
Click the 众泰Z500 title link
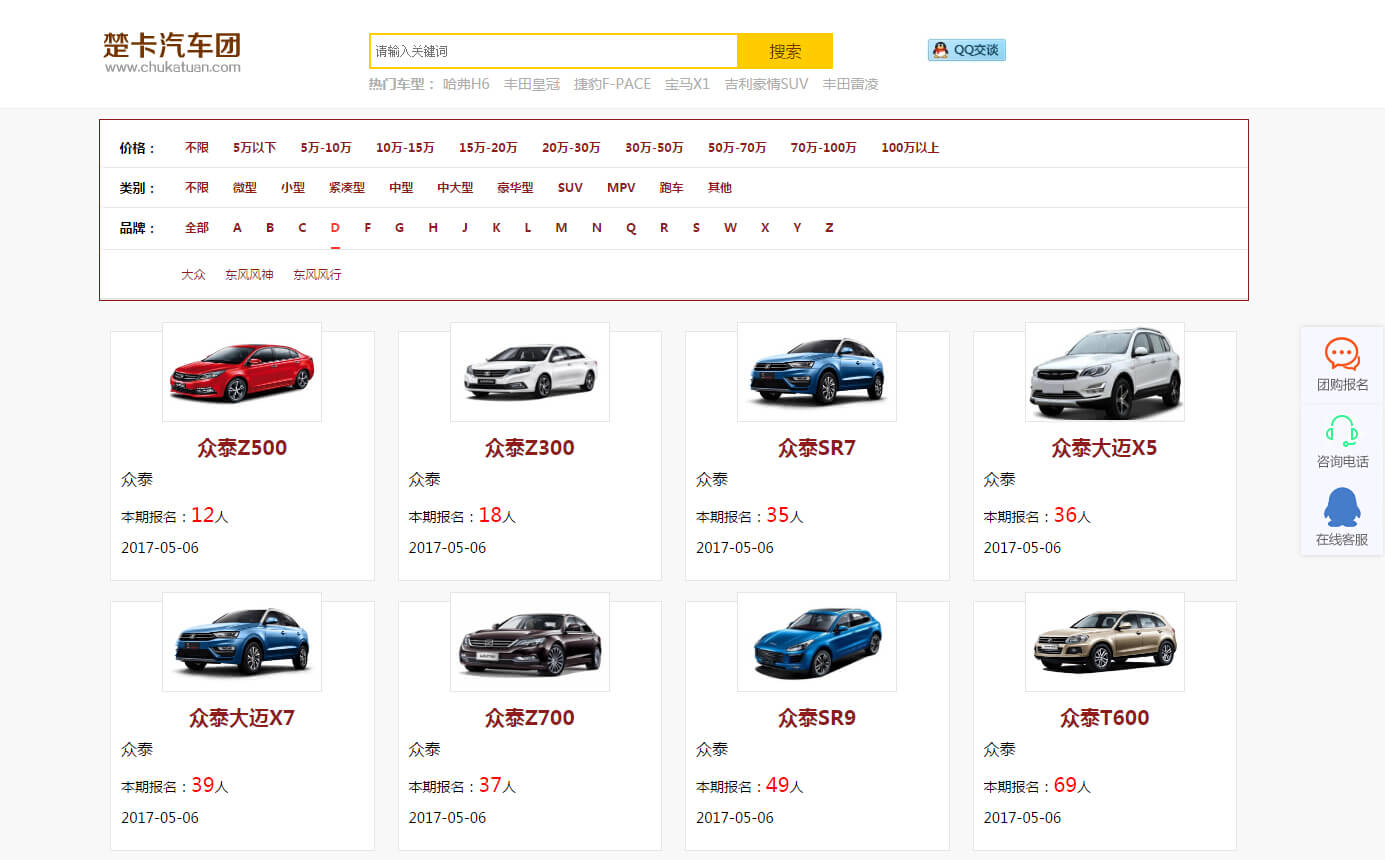coord(242,448)
